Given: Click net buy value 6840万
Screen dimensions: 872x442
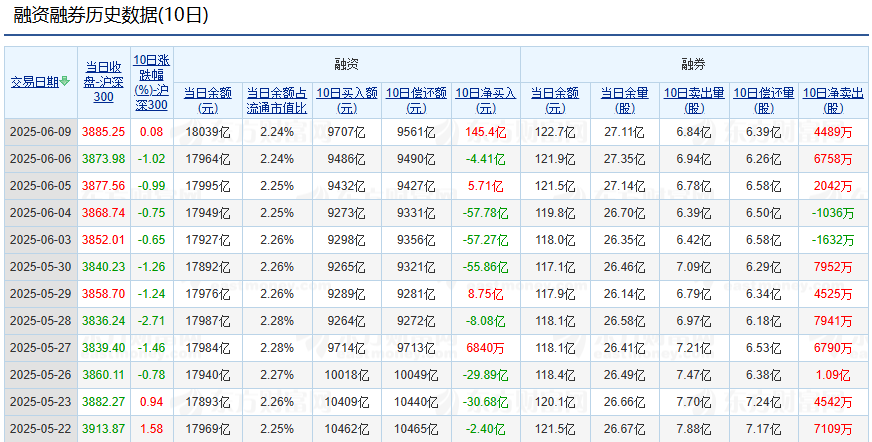Looking at the screenshot, I should pos(486,347).
